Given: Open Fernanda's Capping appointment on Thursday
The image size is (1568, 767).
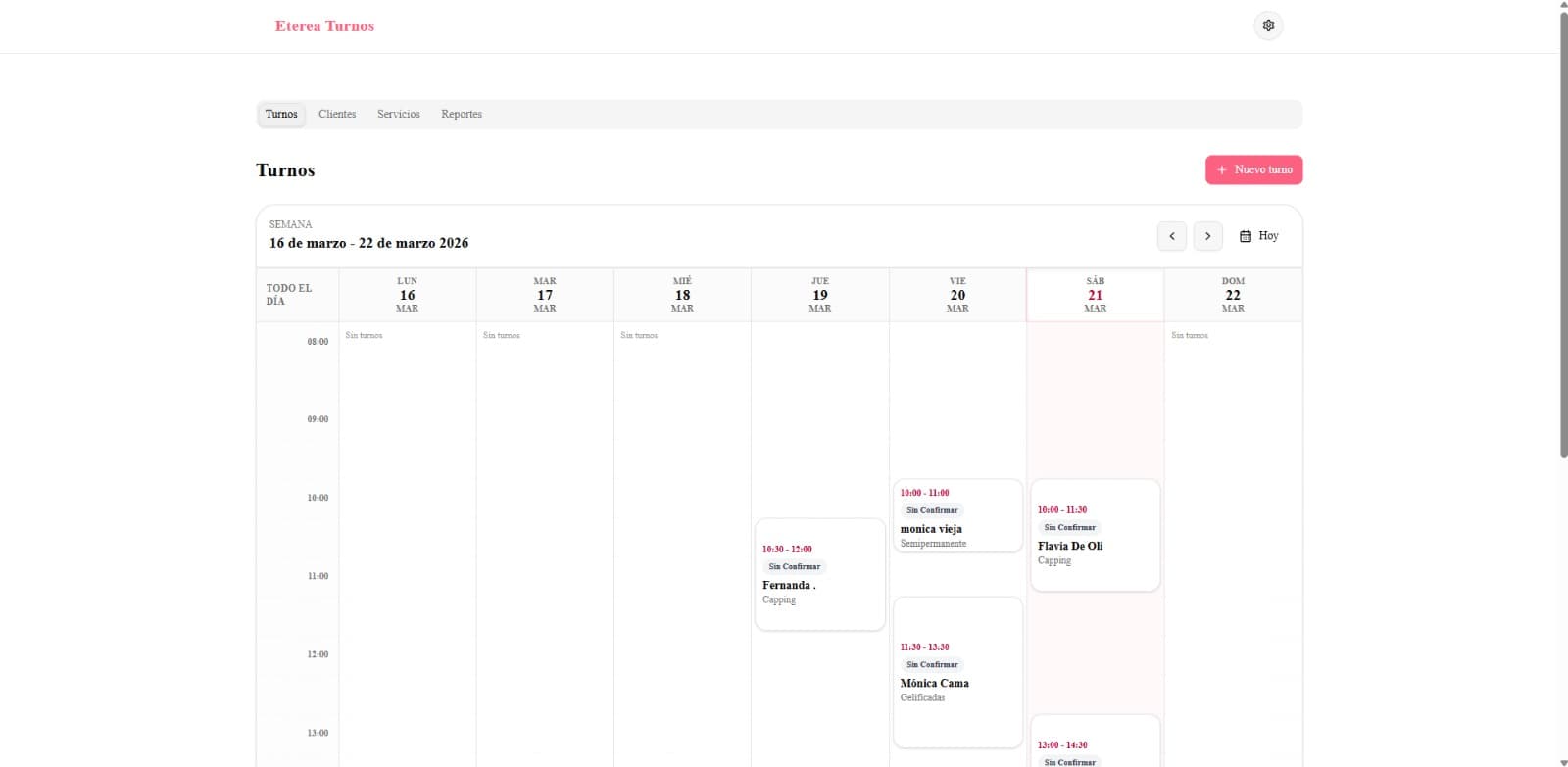Looking at the screenshot, I should pyautogui.click(x=819, y=588).
